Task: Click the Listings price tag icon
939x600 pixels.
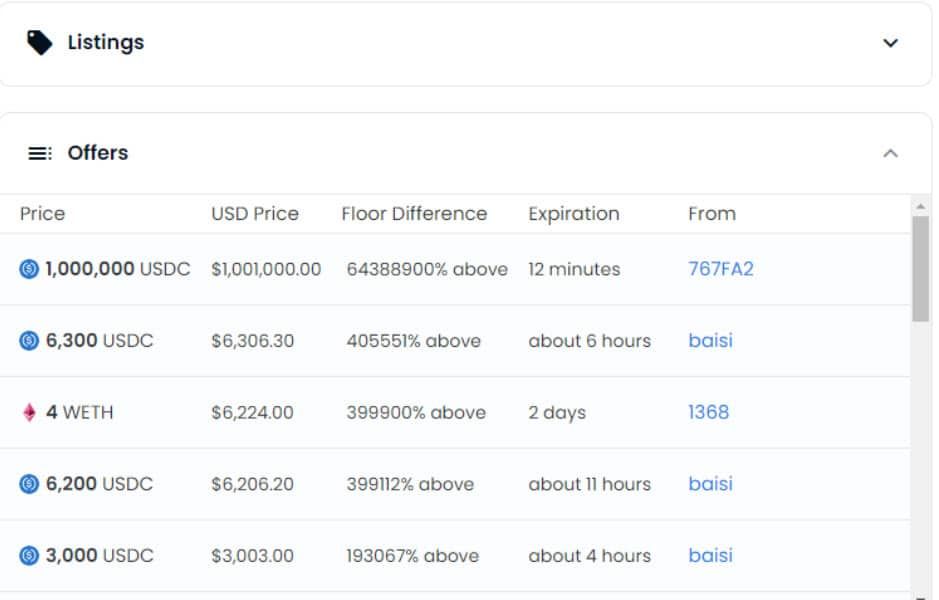Action: click(40, 43)
